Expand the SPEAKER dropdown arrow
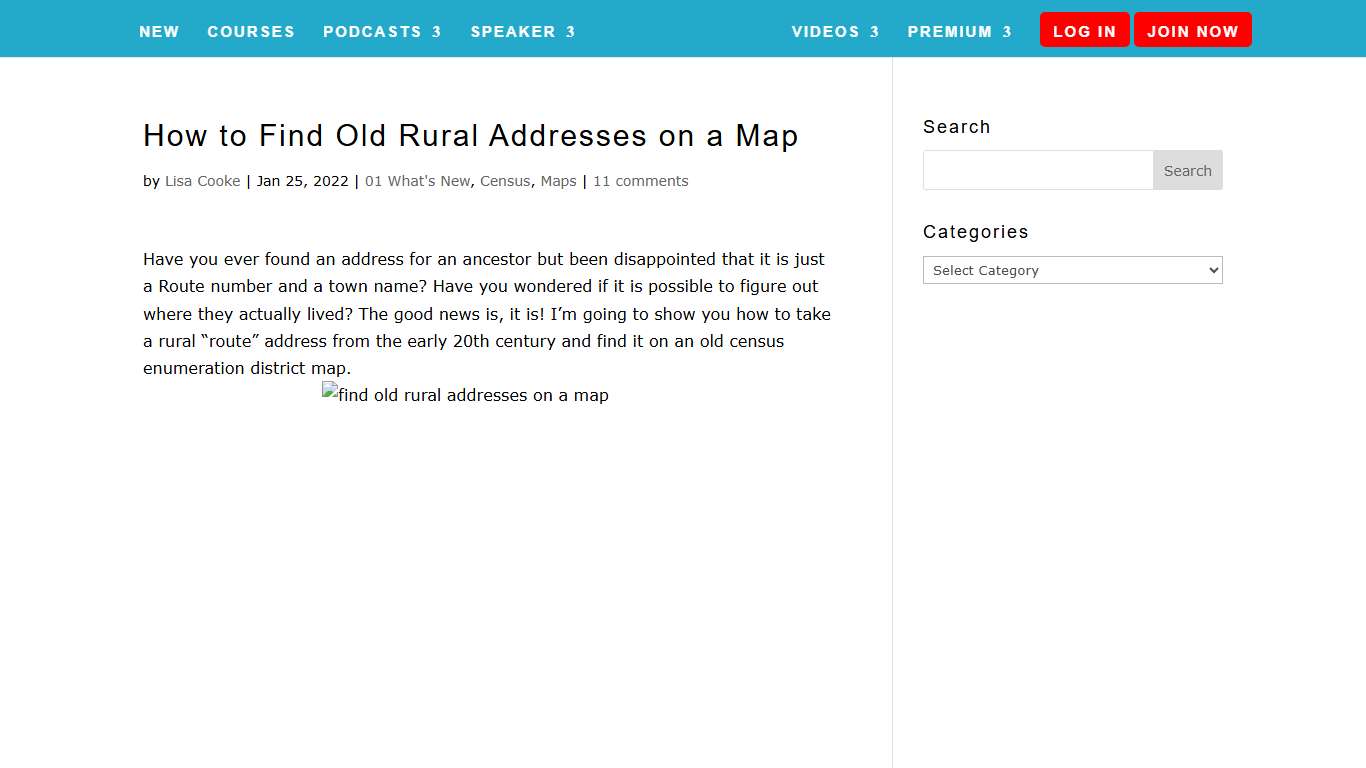Screen dimensions: 1366x768 pyautogui.click(x=571, y=31)
